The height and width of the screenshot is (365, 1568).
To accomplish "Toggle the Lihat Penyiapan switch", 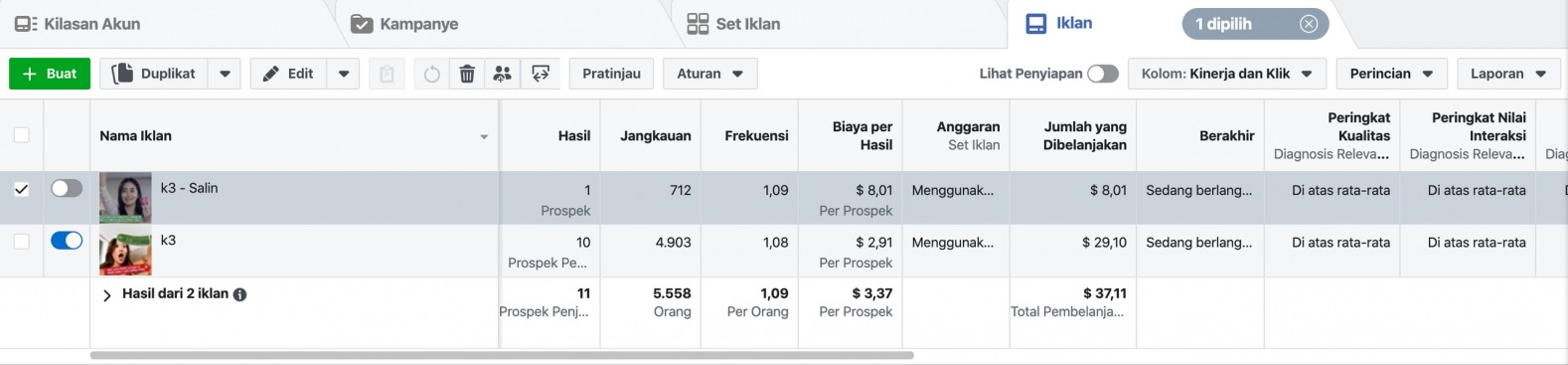I will click(1103, 74).
